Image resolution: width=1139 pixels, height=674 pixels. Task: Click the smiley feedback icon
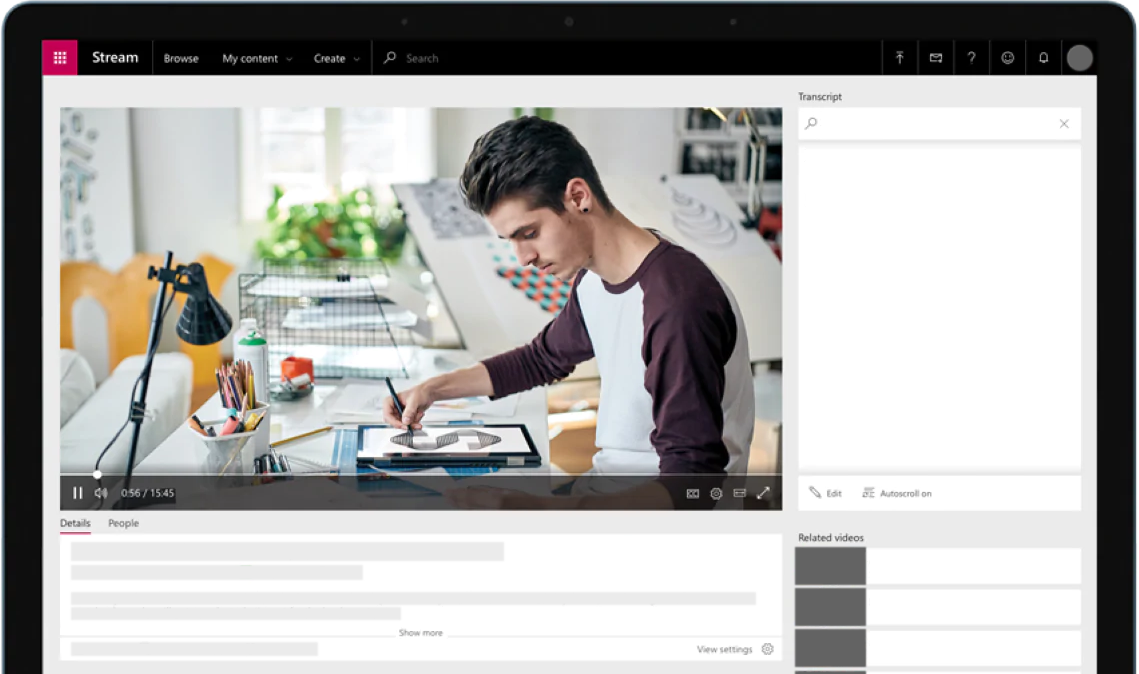click(1007, 58)
